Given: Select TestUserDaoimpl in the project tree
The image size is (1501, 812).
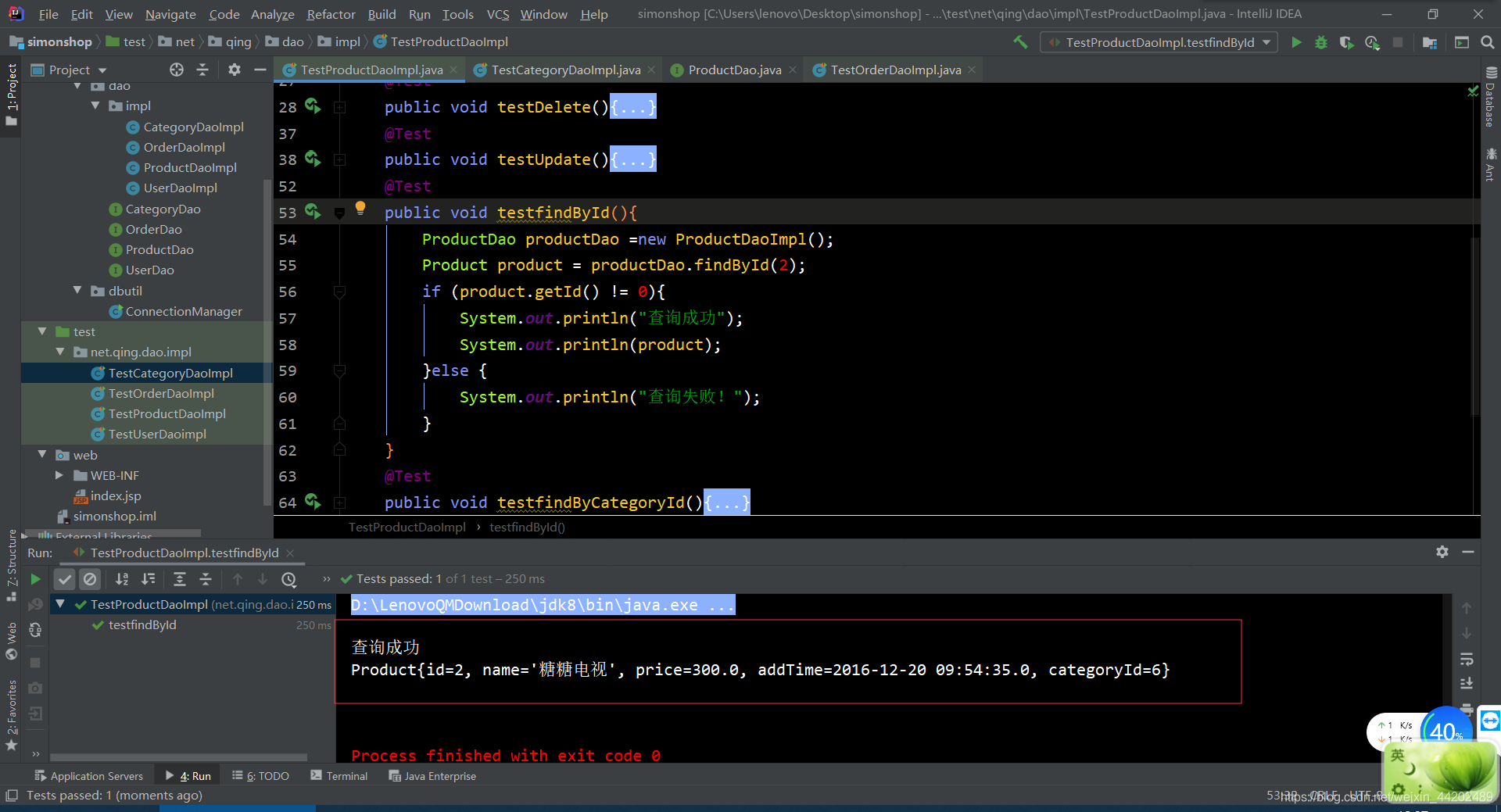Looking at the screenshot, I should (157, 434).
